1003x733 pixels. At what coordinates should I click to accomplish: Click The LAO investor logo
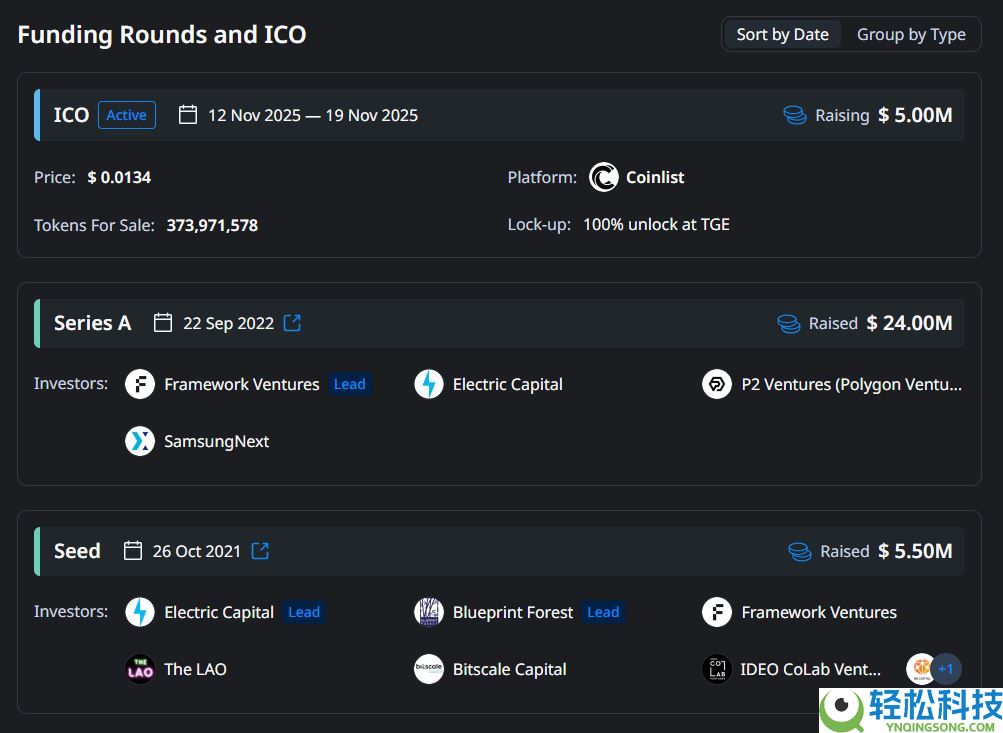coord(140,669)
